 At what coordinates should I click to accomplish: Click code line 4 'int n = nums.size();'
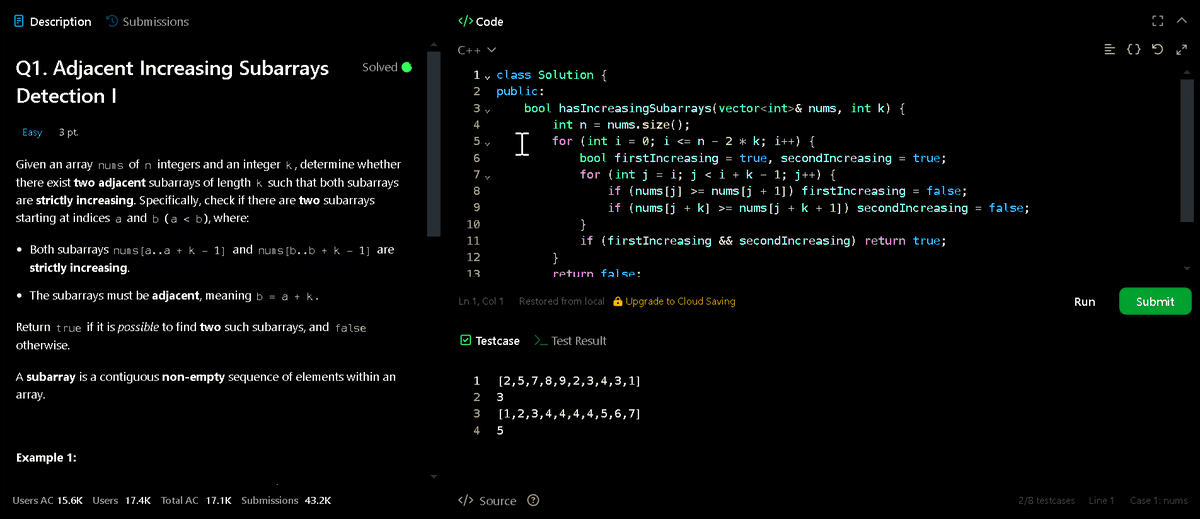(x=621, y=125)
